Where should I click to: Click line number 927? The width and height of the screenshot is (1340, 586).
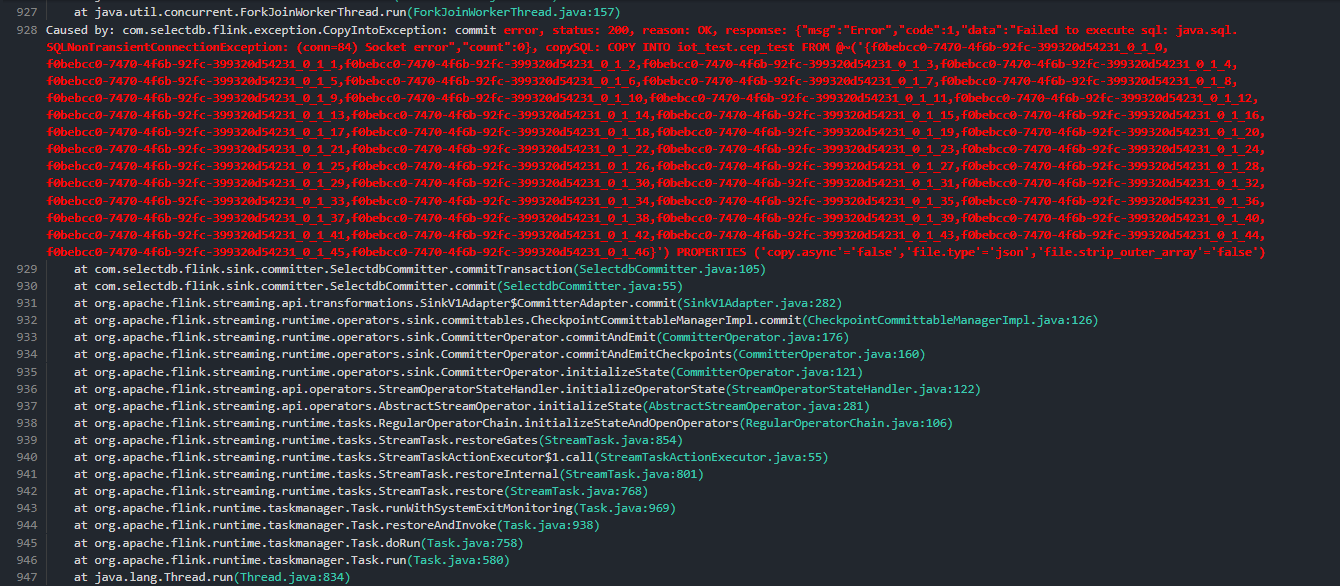coord(26,13)
